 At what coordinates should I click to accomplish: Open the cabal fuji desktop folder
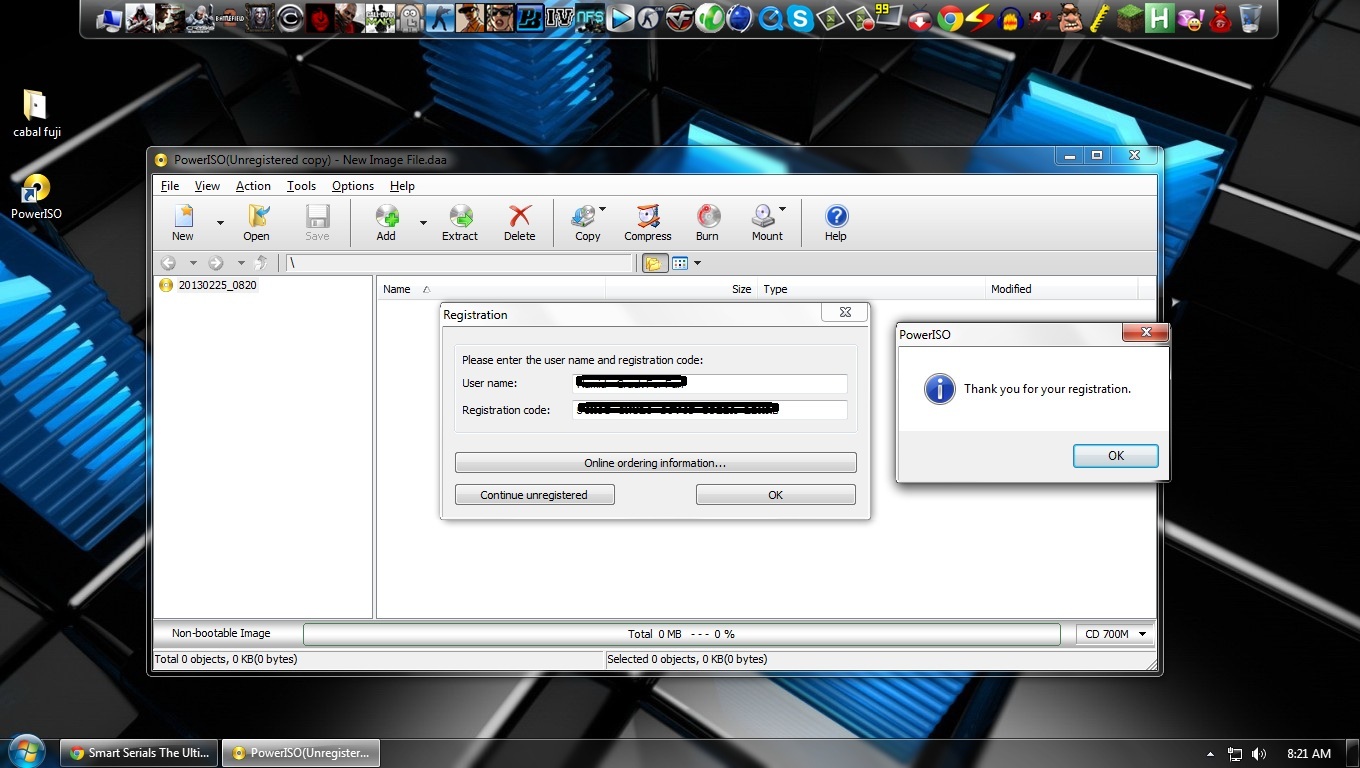coord(37,114)
